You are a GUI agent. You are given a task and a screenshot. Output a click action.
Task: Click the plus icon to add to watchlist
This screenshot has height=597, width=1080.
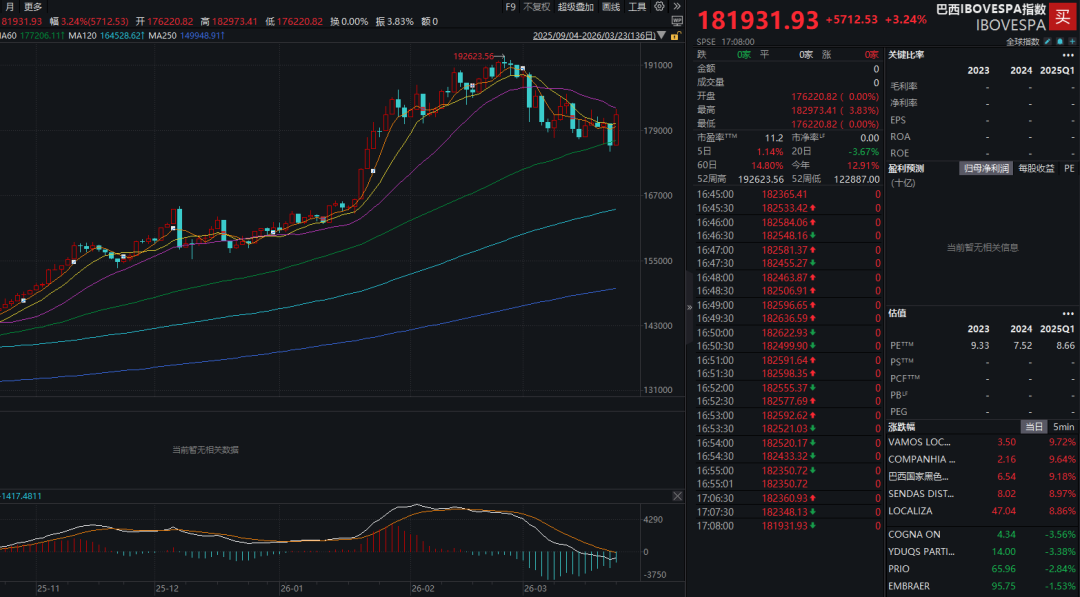tap(1073, 42)
